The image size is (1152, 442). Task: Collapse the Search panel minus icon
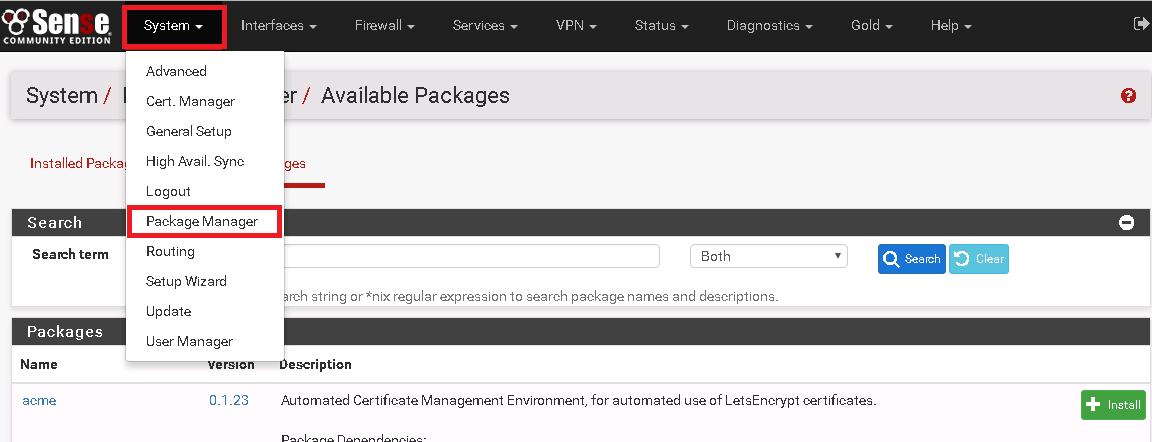(x=1126, y=222)
